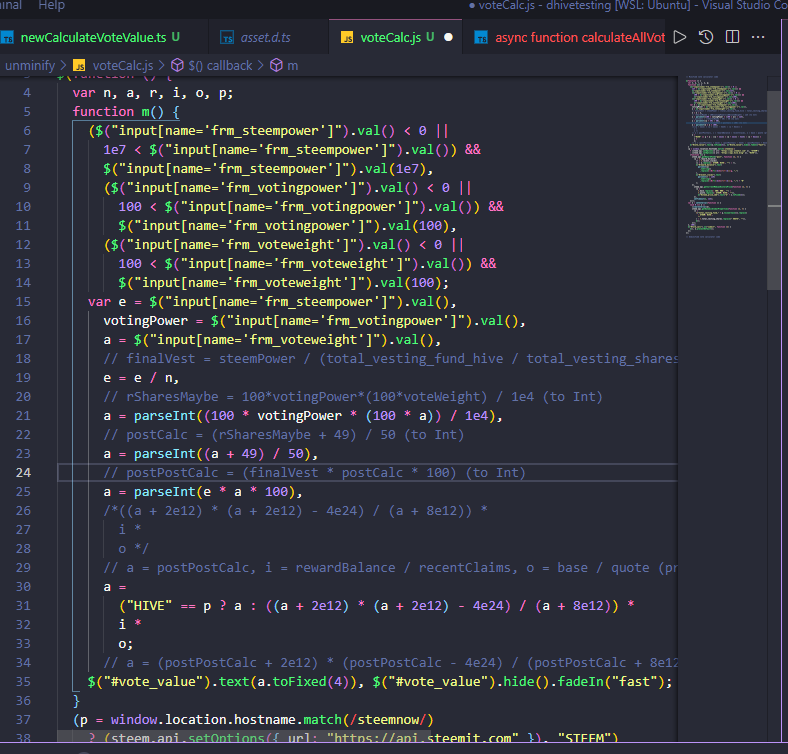Screen dimensions: 788x754
Task: Click line number 24 in the gutter
Action: pos(23,473)
